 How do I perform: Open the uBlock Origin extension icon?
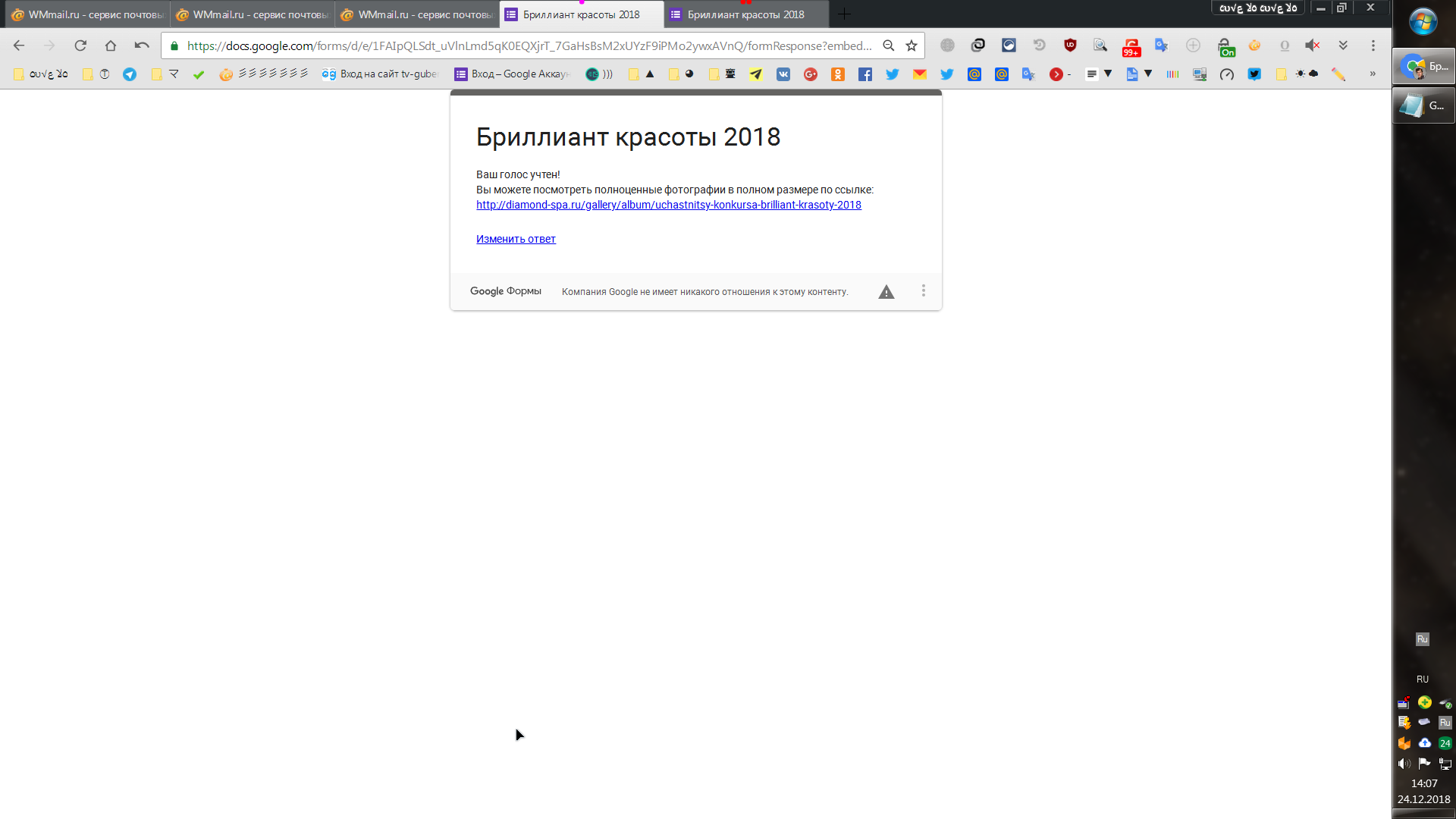click(1071, 45)
